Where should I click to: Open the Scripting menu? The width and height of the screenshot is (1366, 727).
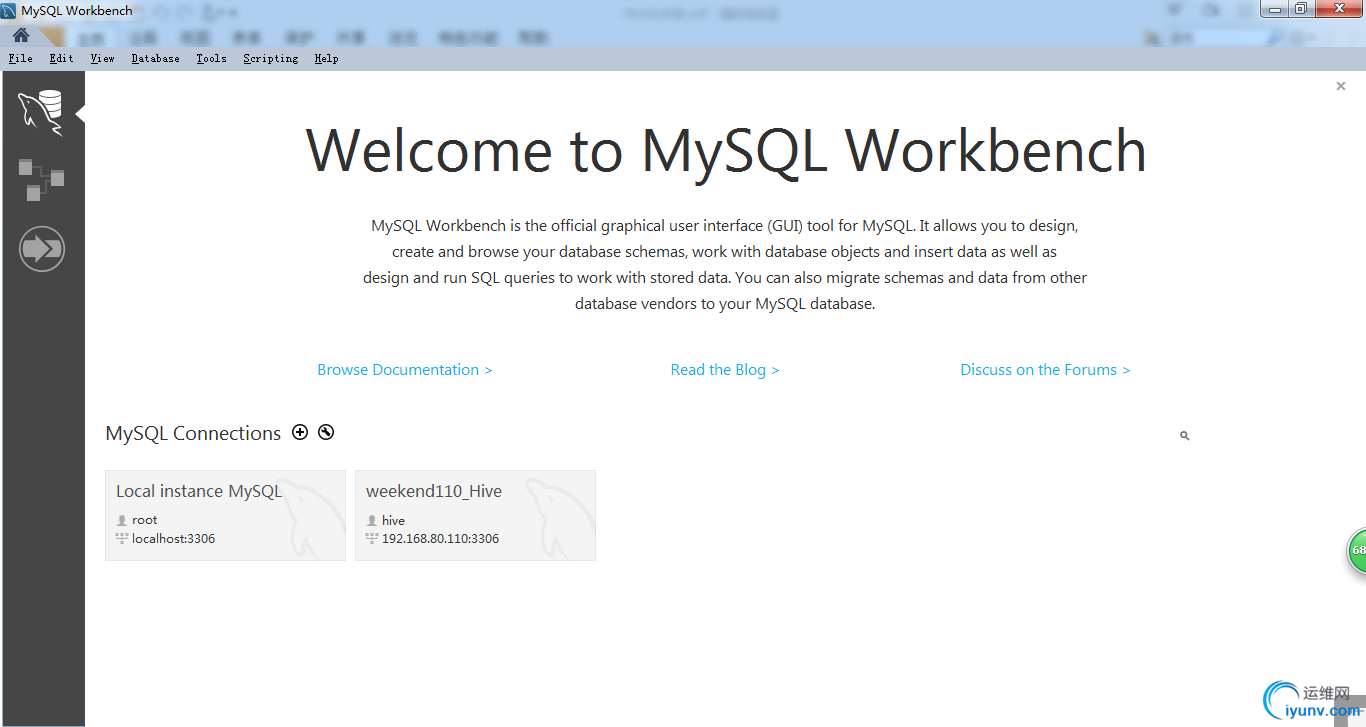pyautogui.click(x=271, y=59)
